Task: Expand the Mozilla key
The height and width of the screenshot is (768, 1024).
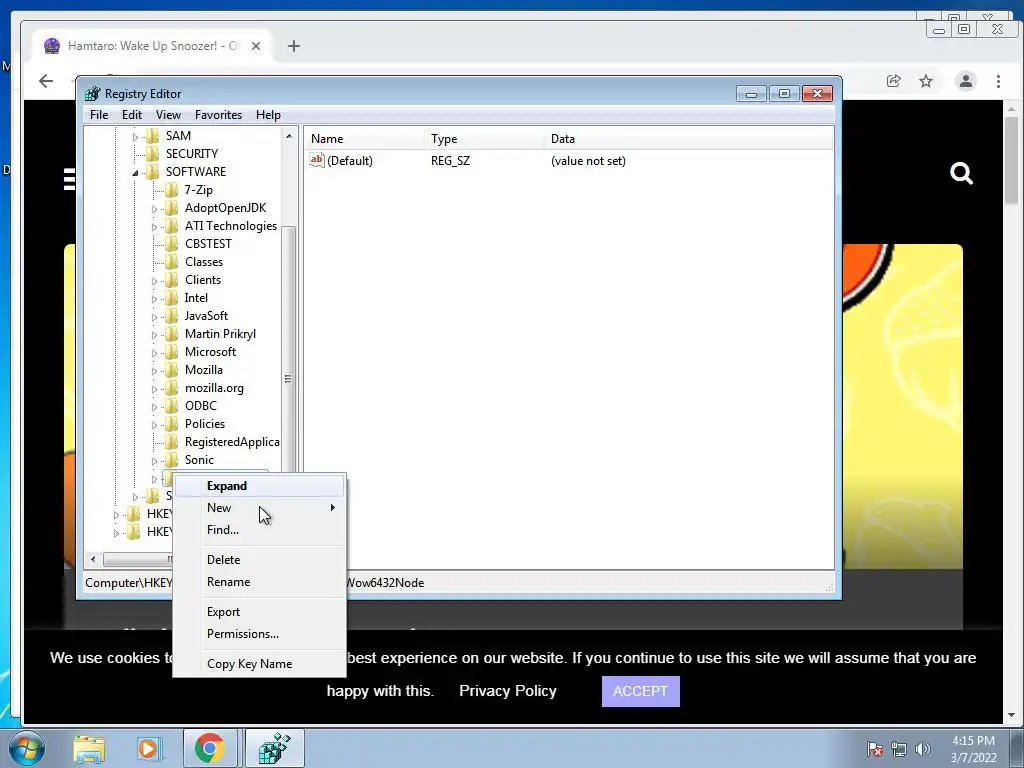Action: [x=154, y=371]
